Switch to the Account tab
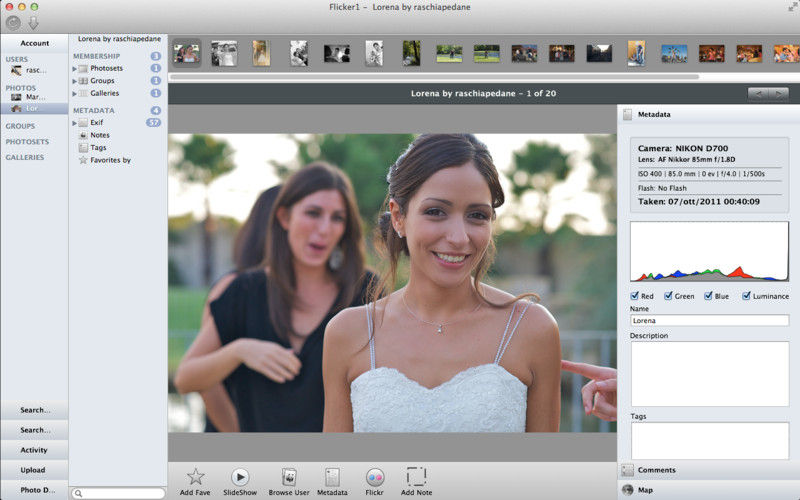This screenshot has width=800, height=500. click(x=34, y=43)
